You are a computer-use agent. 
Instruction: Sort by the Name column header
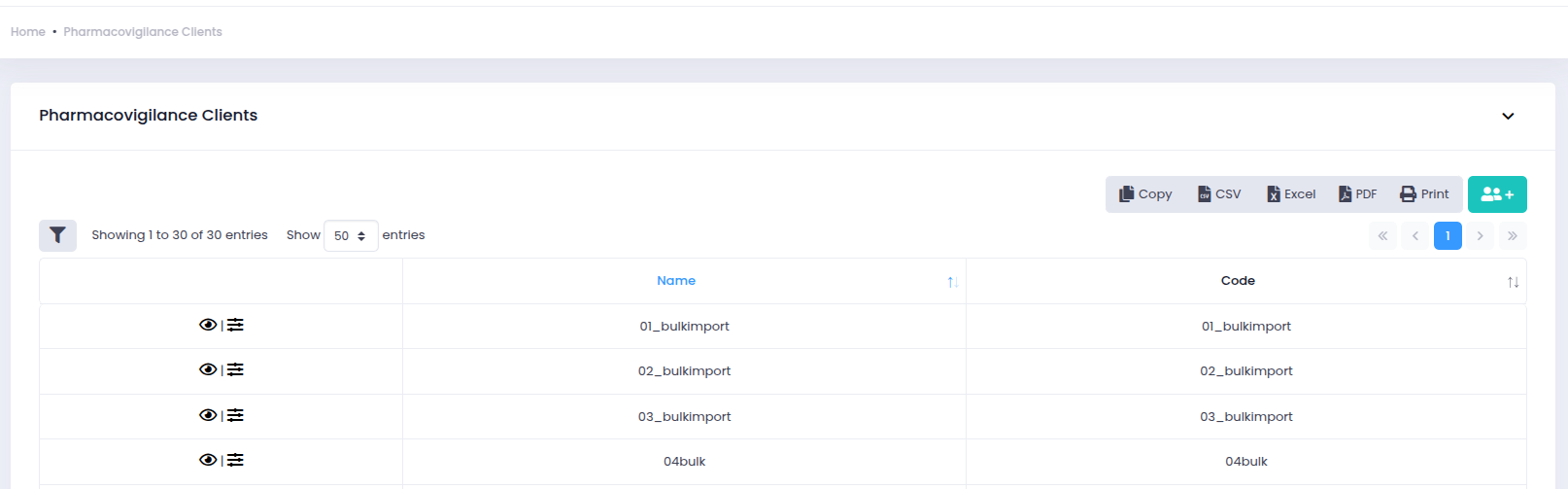684,281
